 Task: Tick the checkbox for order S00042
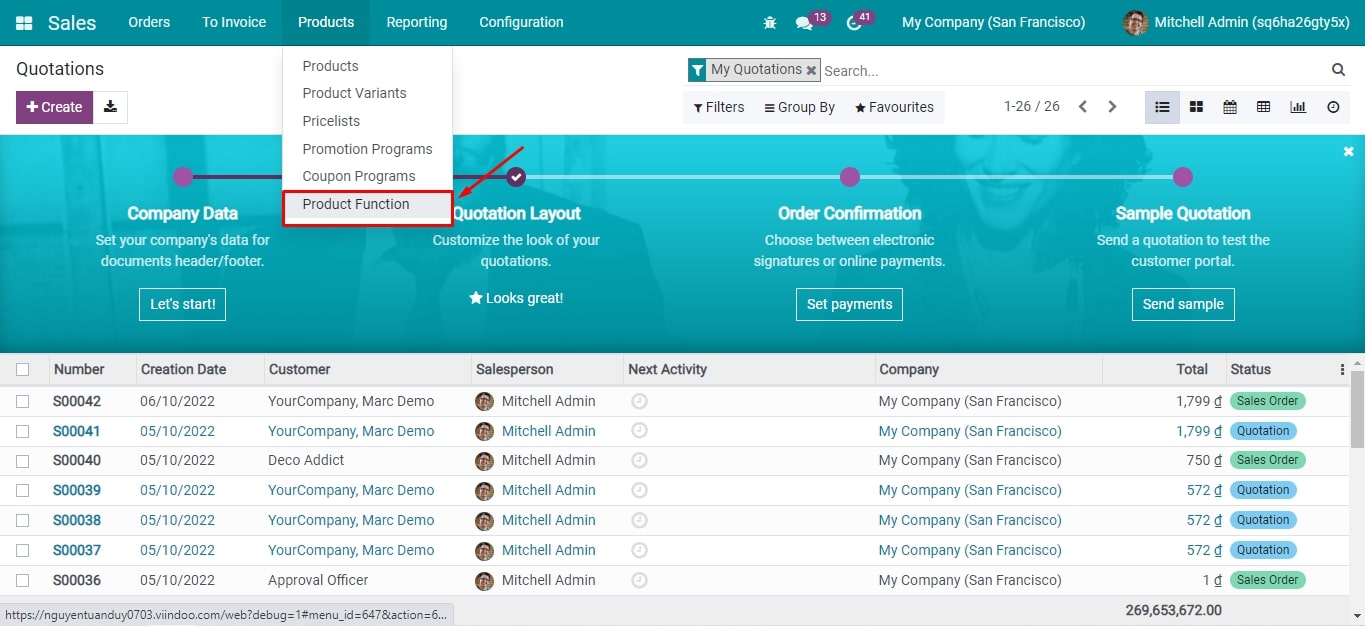[x=23, y=401]
